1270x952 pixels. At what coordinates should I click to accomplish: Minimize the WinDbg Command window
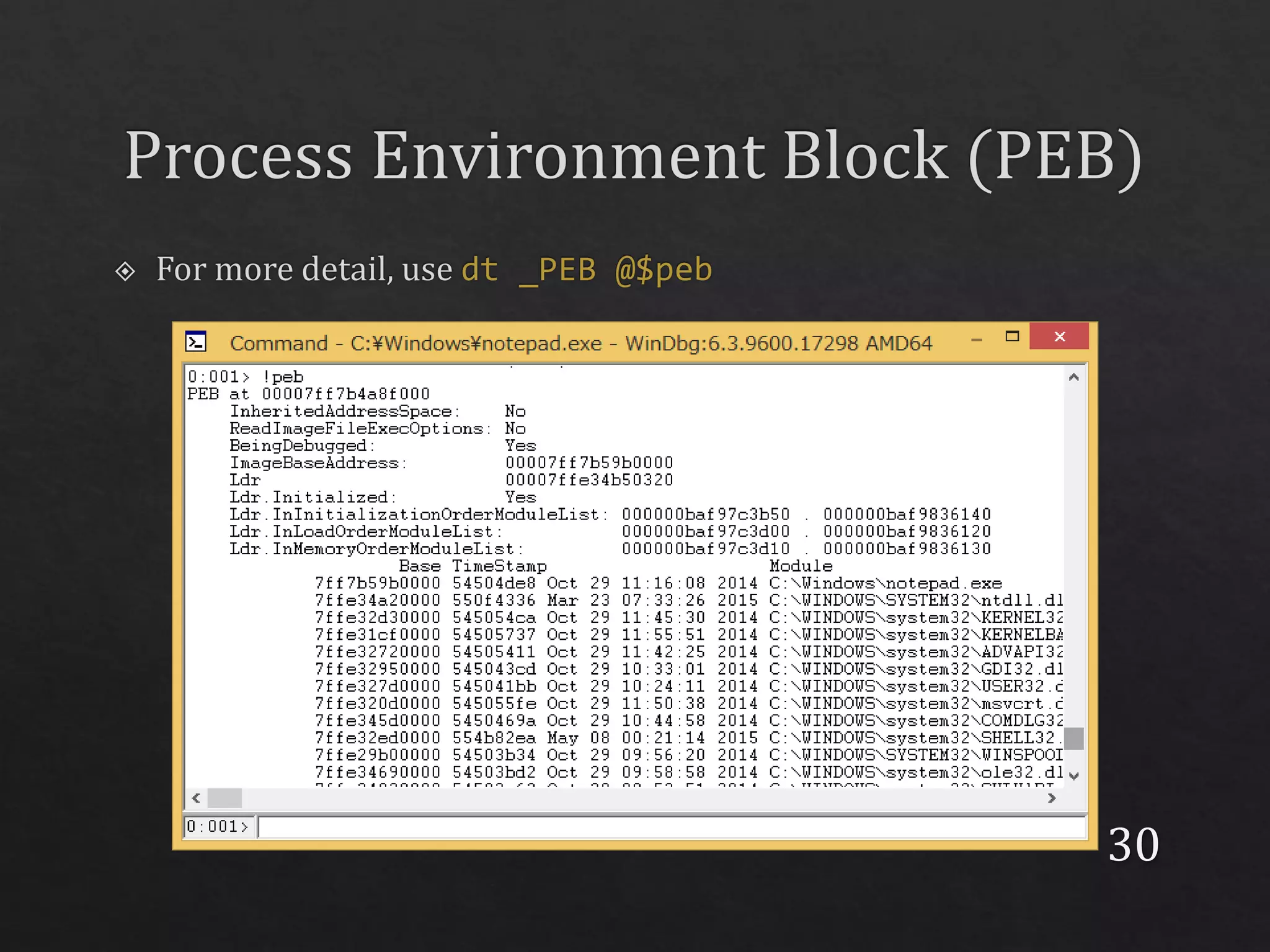pos(977,339)
